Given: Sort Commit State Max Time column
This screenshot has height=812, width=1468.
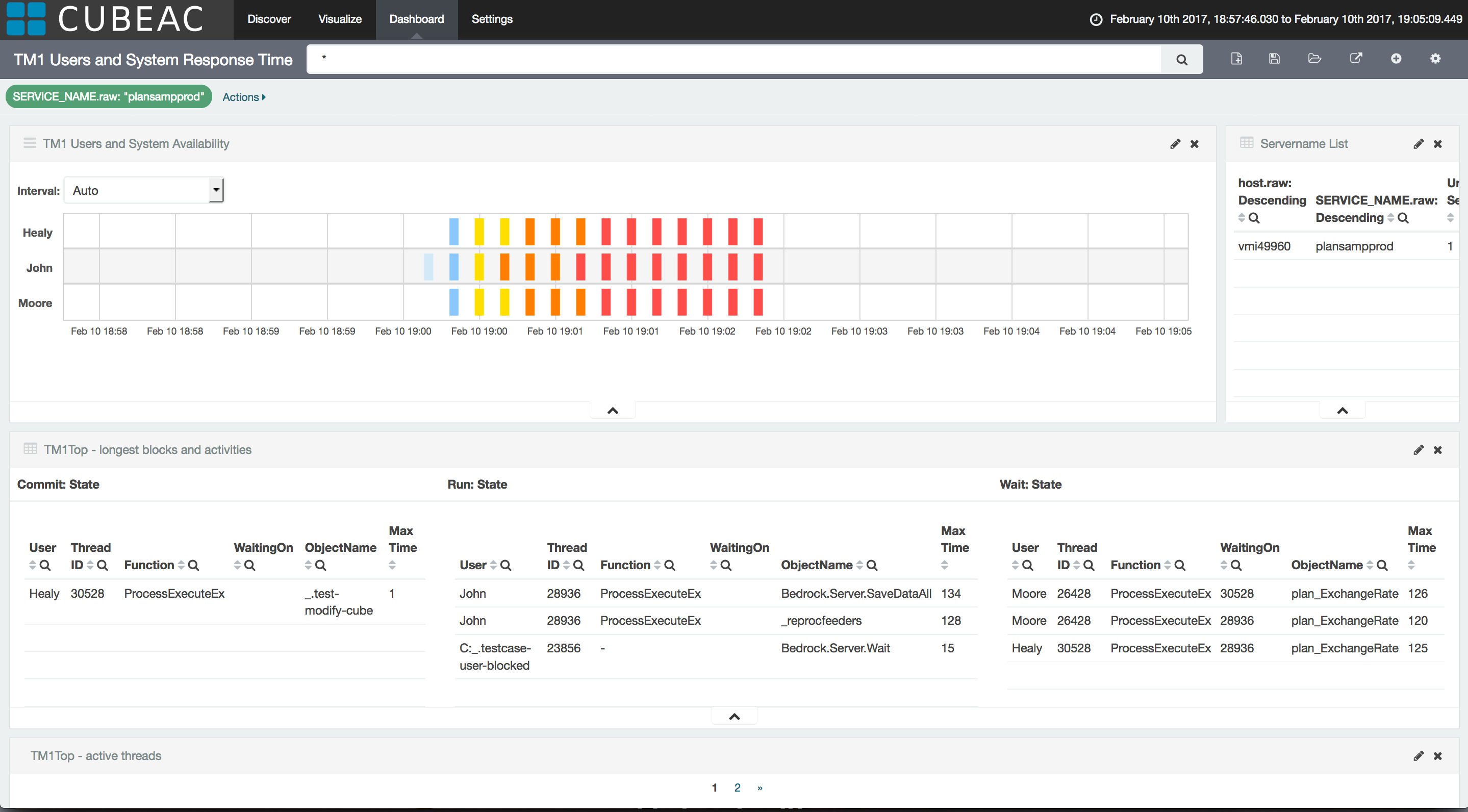Looking at the screenshot, I should tap(392, 565).
